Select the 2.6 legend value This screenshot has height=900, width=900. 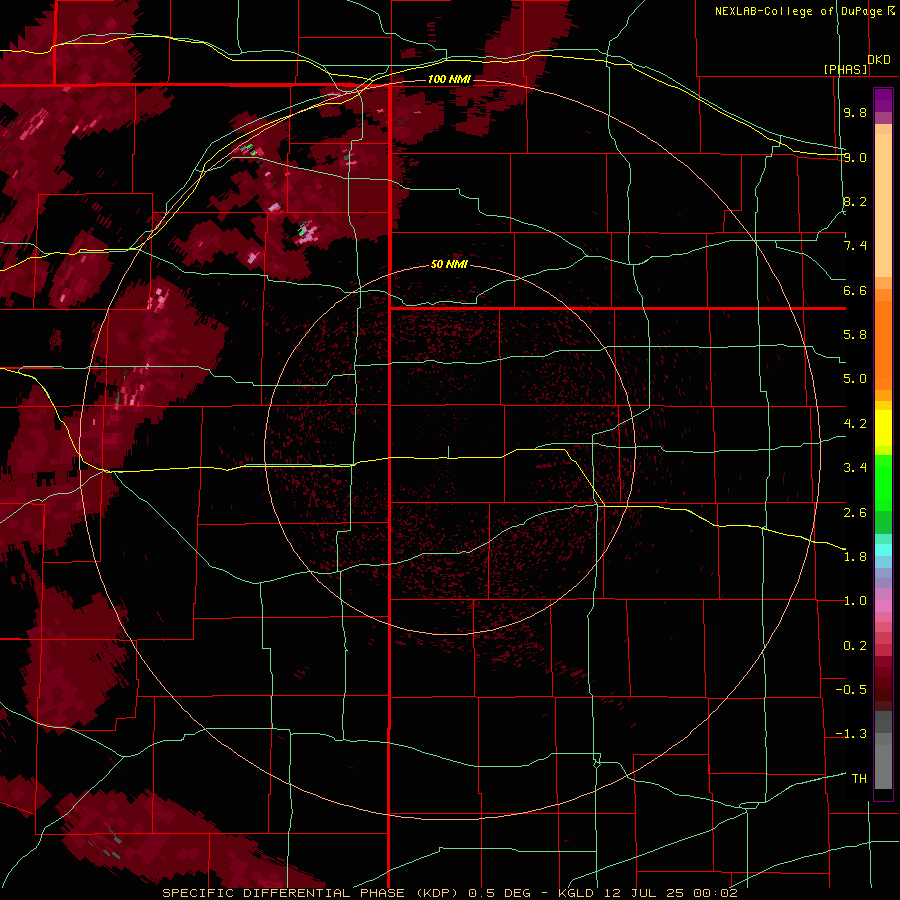click(x=855, y=513)
